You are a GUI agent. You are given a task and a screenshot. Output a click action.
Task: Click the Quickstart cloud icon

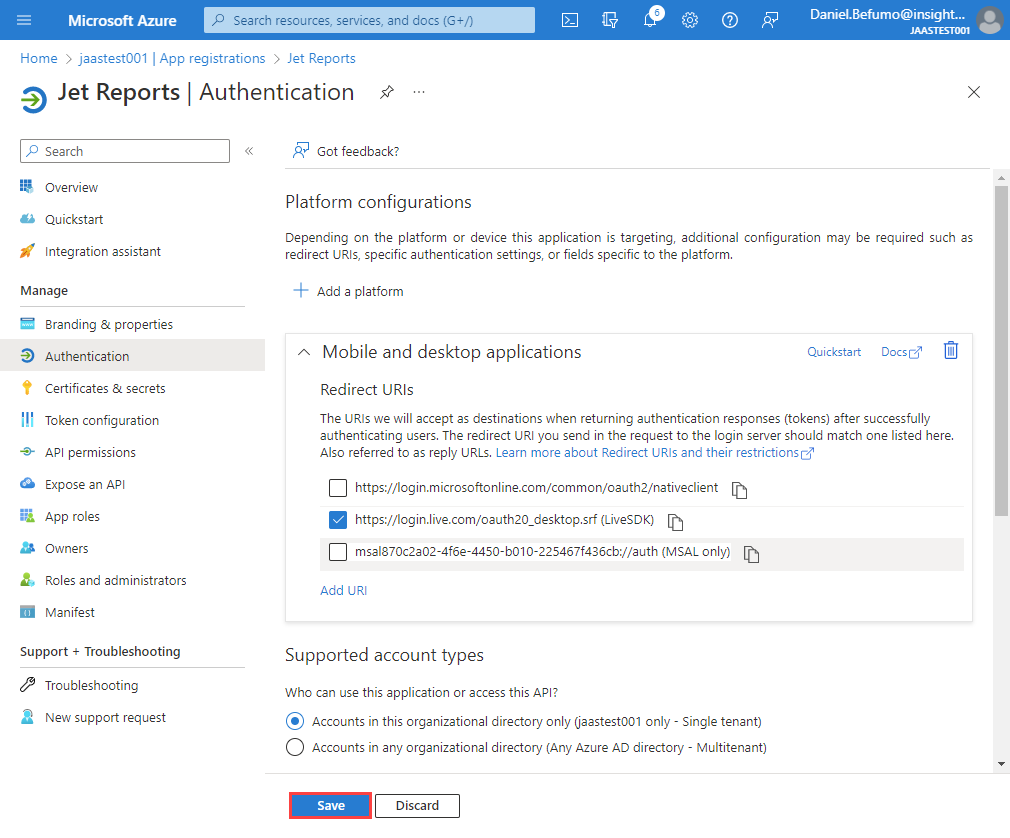pos(27,219)
